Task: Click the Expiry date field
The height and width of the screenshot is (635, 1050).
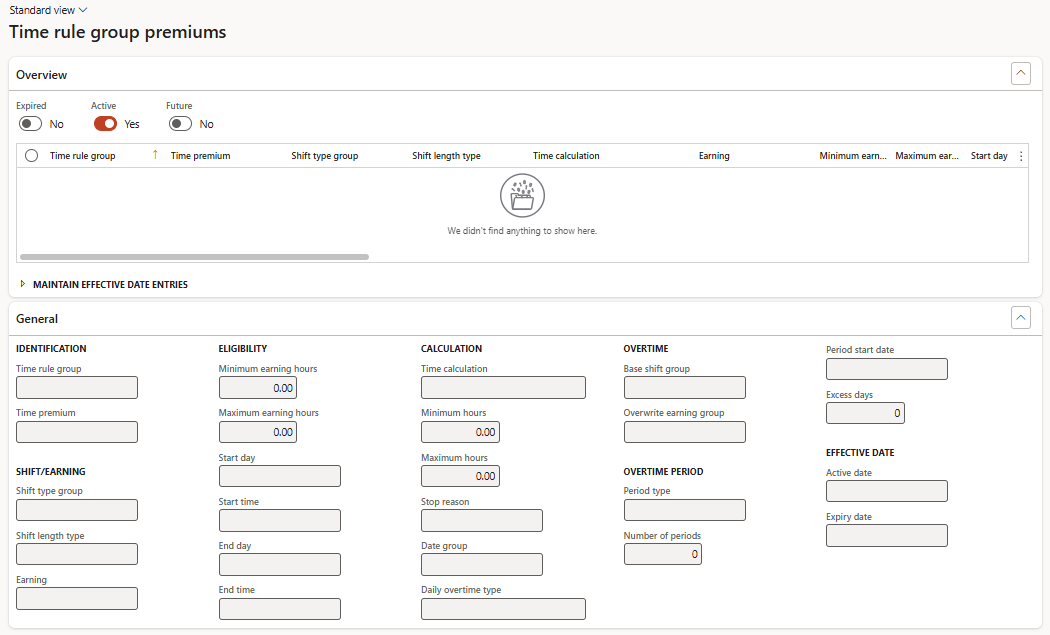Action: coord(887,535)
